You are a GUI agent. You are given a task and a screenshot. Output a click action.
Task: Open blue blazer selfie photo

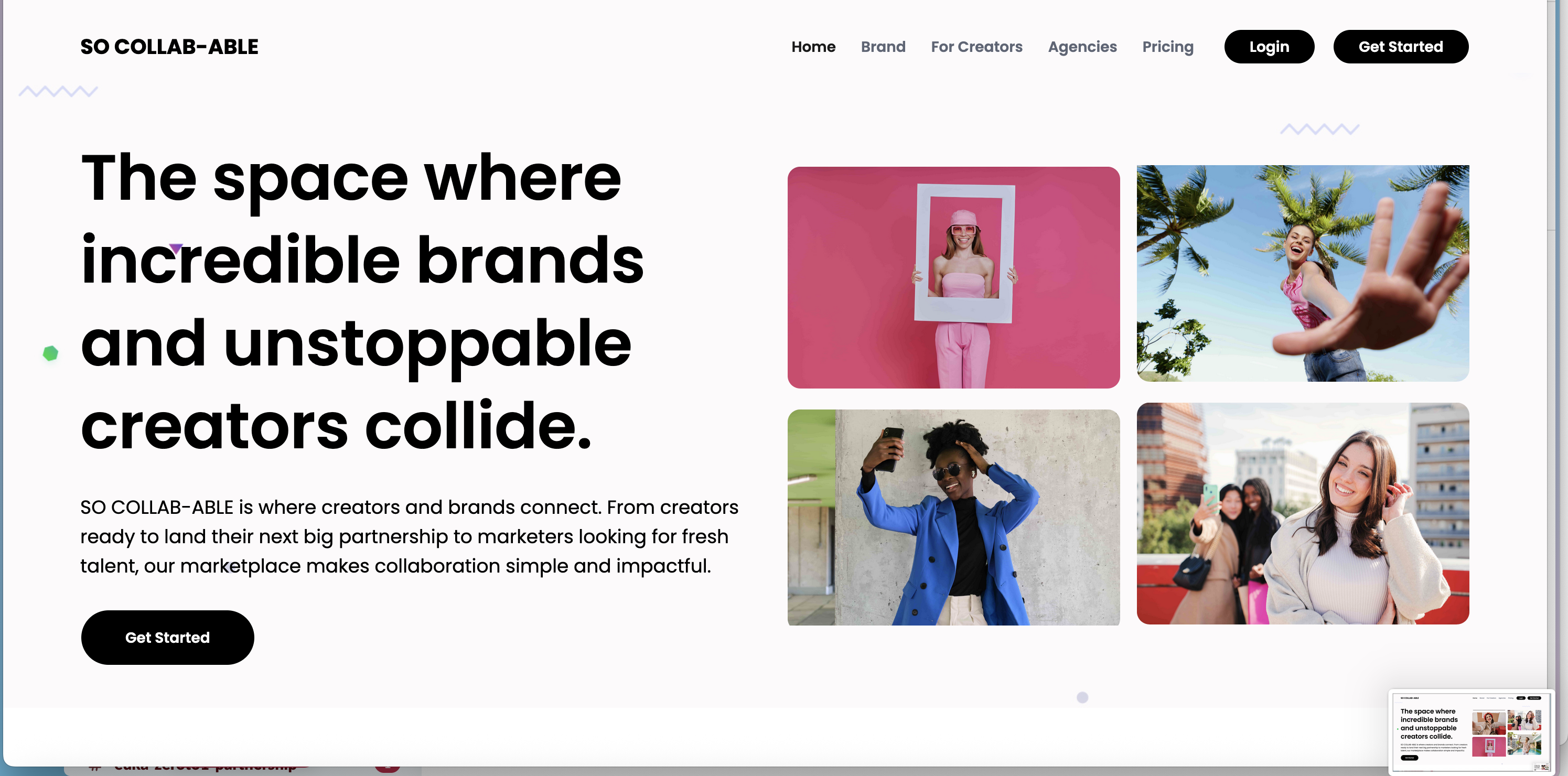coord(953,518)
